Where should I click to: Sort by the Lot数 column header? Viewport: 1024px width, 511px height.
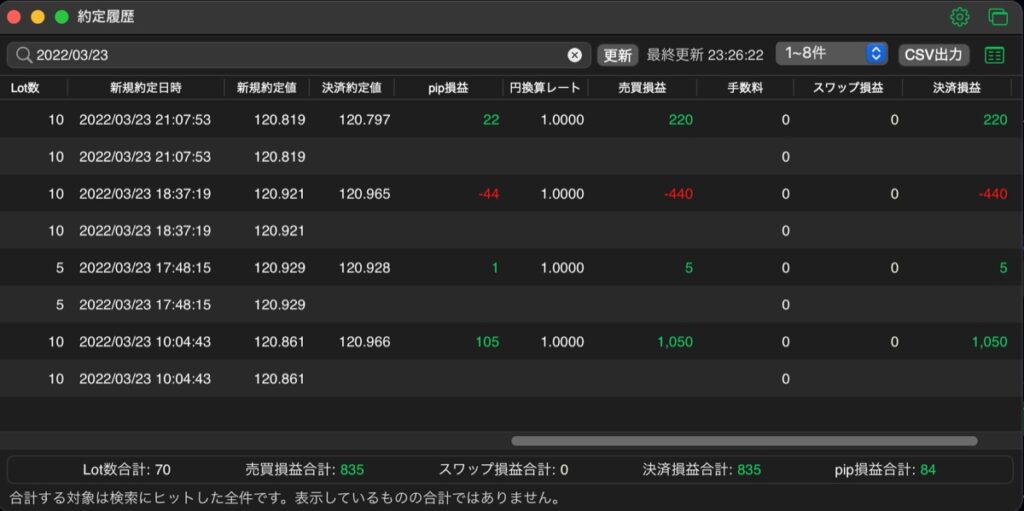(x=25, y=88)
